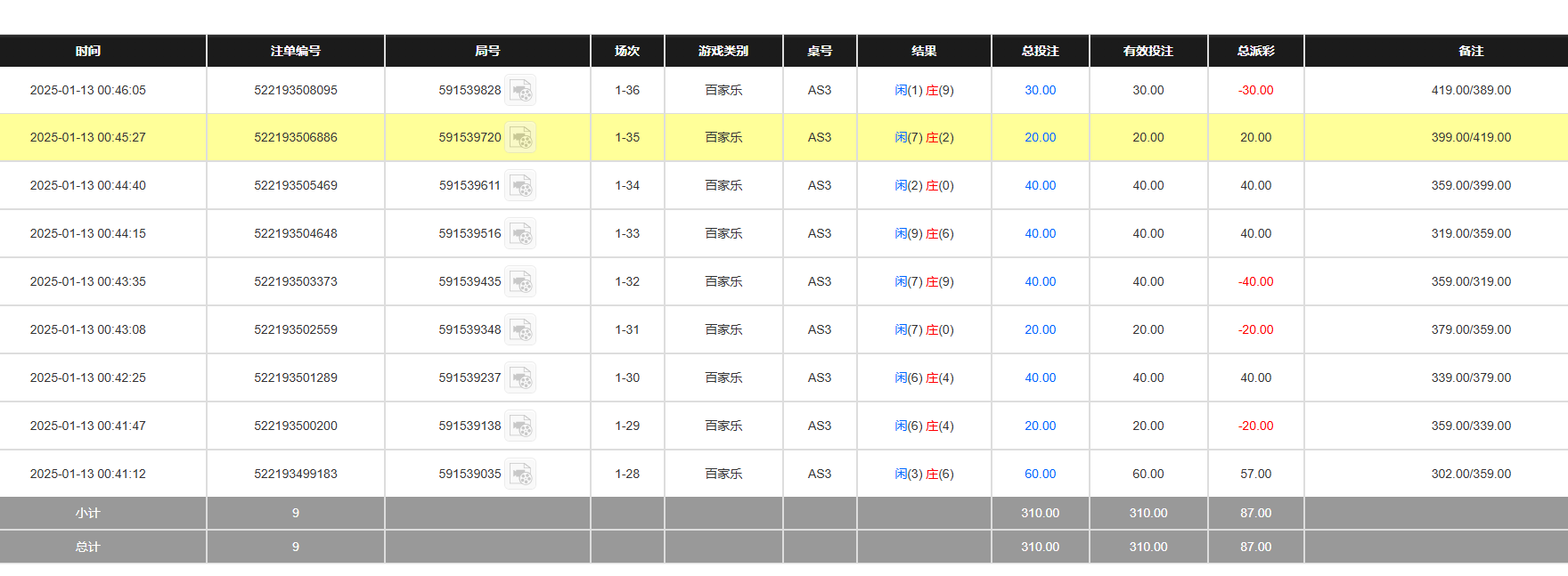The height and width of the screenshot is (576, 1568).
Task: Click blue 20.00 bet in highlighted row
Action: [1040, 138]
